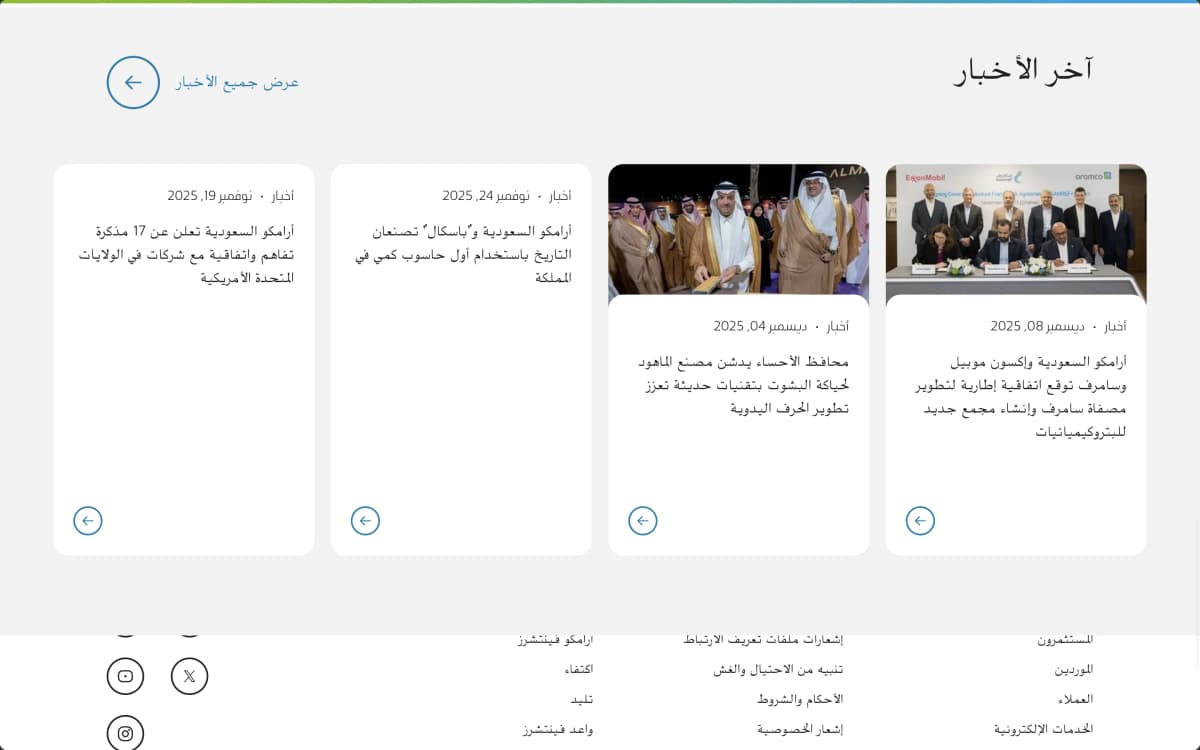Open the Instagram social icon
The image size is (1200, 750).
pyautogui.click(x=126, y=733)
